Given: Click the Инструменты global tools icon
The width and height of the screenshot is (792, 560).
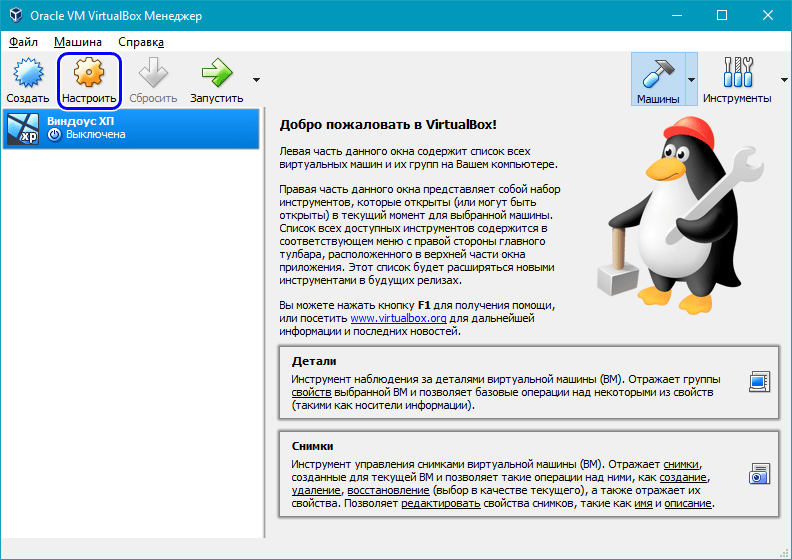Looking at the screenshot, I should (x=738, y=72).
